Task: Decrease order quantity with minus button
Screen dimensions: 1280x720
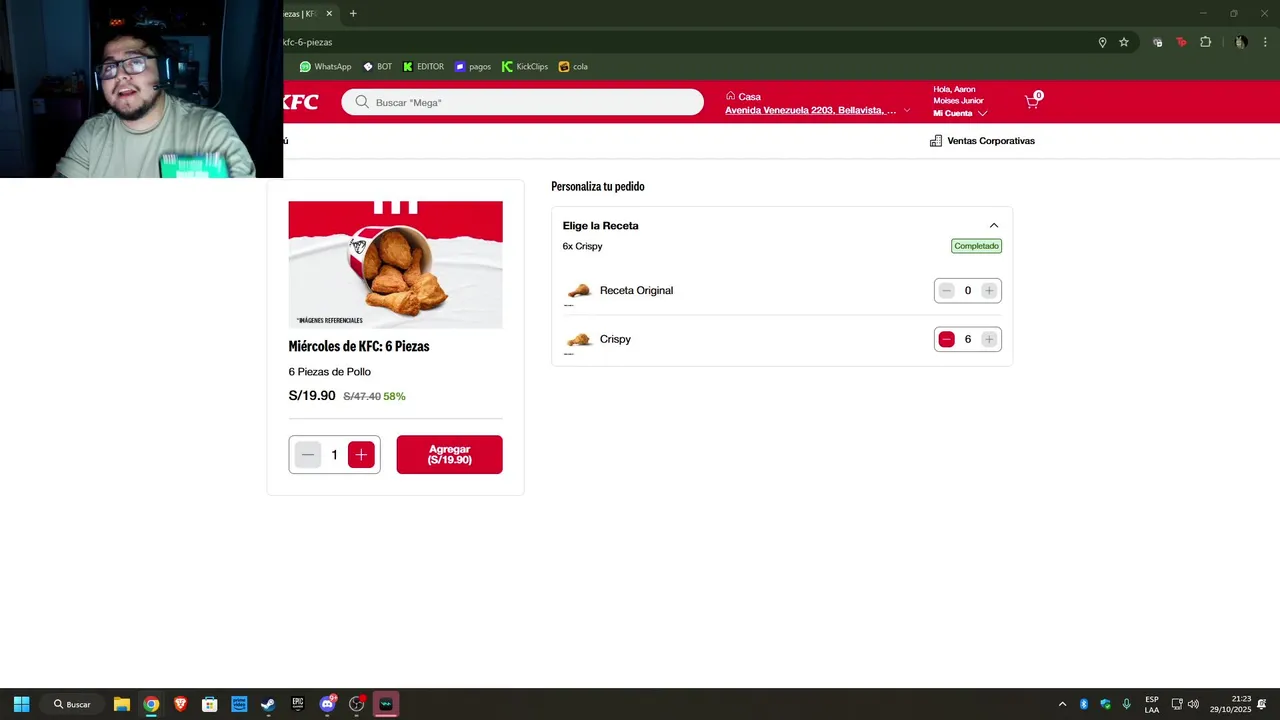Action: tap(308, 455)
